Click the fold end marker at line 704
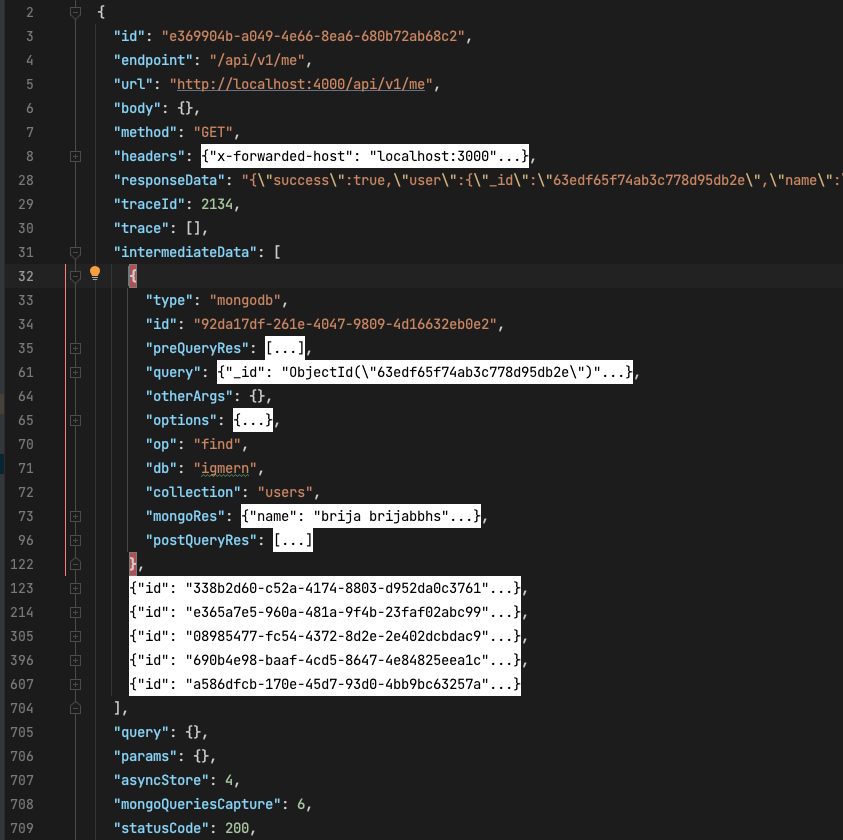 75,709
